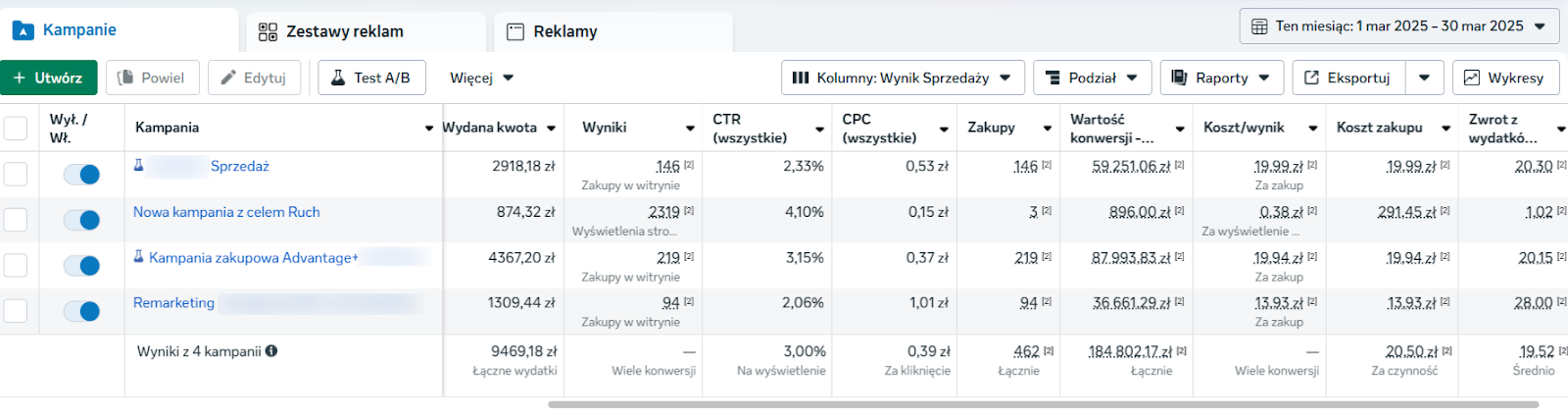The height and width of the screenshot is (416, 1568).
Task: Open the Remarketing campaign link
Action: pyautogui.click(x=173, y=302)
